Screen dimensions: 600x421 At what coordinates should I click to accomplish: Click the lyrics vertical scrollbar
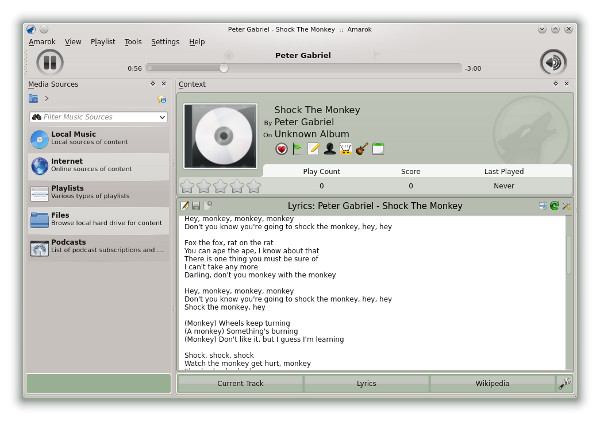569,255
